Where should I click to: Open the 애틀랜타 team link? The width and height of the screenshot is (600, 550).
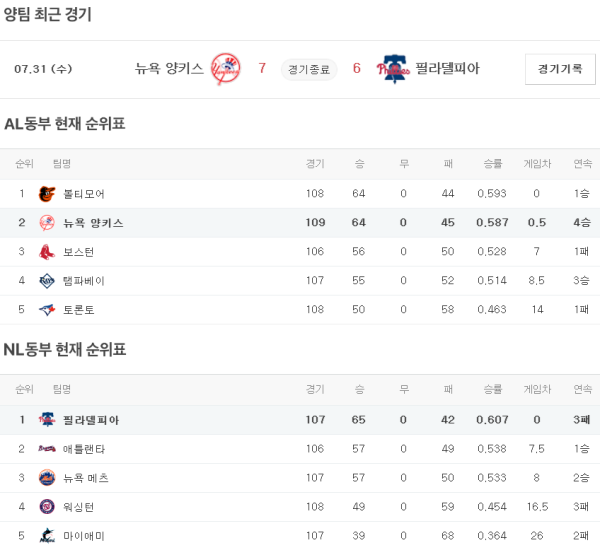[x=84, y=449]
